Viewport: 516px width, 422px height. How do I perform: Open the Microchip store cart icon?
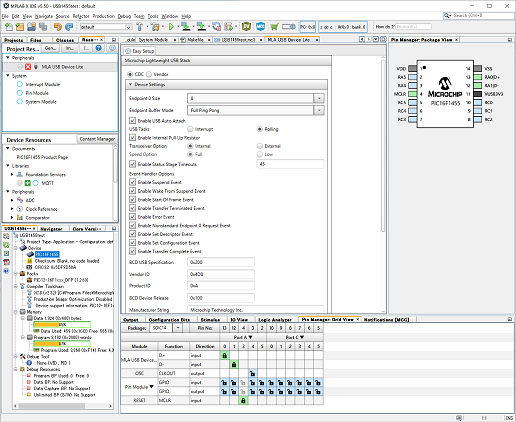point(274,27)
